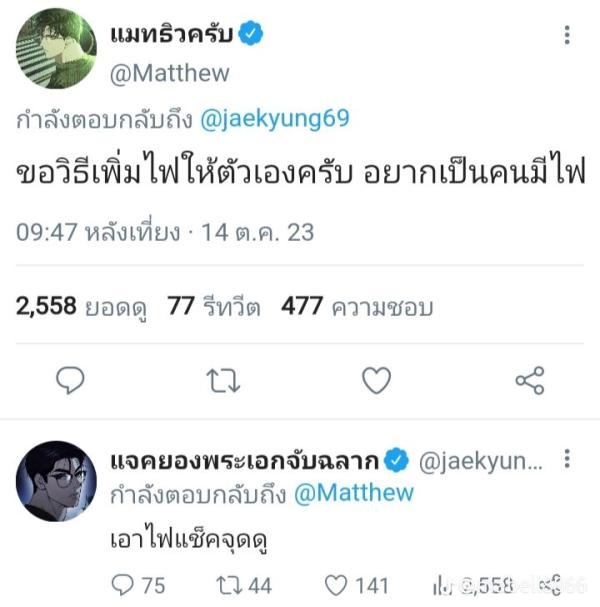Tap the share icon on the reply tweet
Screen dimensions: 600x607
(x=551, y=585)
